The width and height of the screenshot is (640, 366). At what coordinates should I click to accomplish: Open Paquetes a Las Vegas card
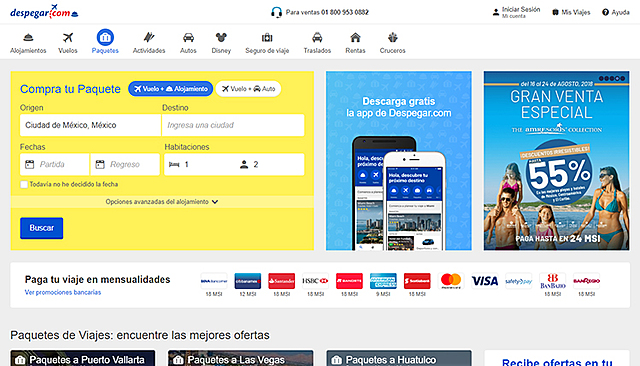pos(241,358)
